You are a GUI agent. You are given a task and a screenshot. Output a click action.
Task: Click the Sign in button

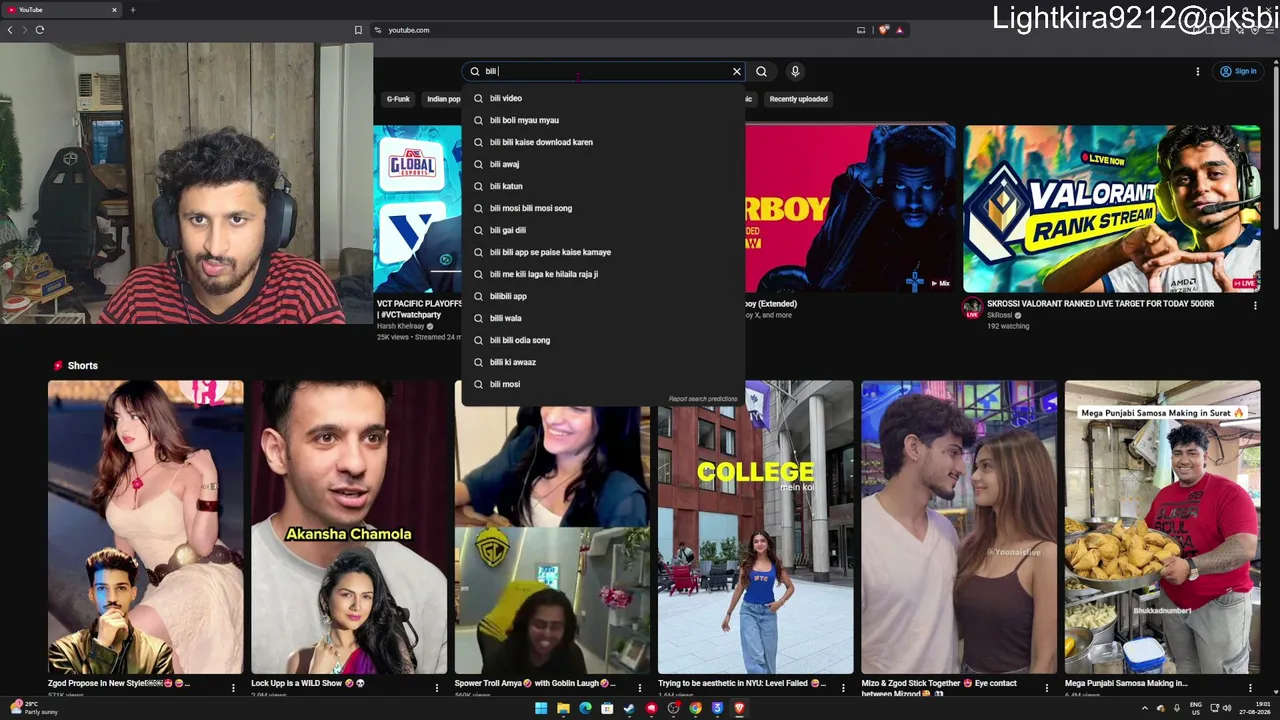1238,71
